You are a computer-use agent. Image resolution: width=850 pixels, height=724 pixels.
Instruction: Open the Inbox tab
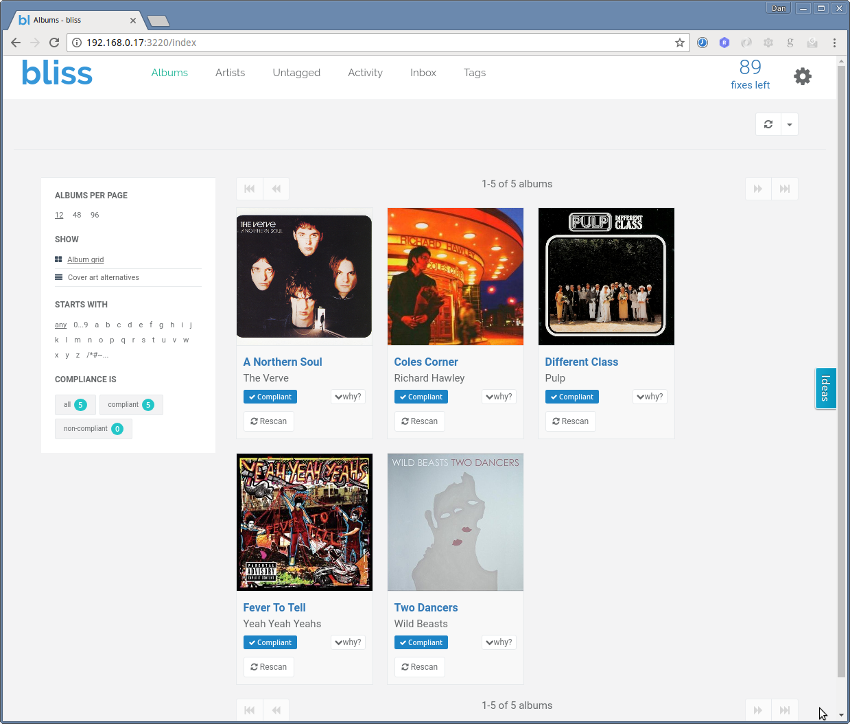point(423,73)
